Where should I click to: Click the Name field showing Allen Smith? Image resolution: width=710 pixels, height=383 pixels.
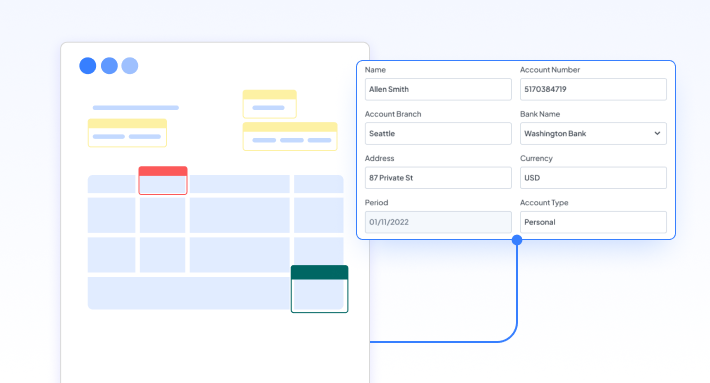[x=438, y=89]
